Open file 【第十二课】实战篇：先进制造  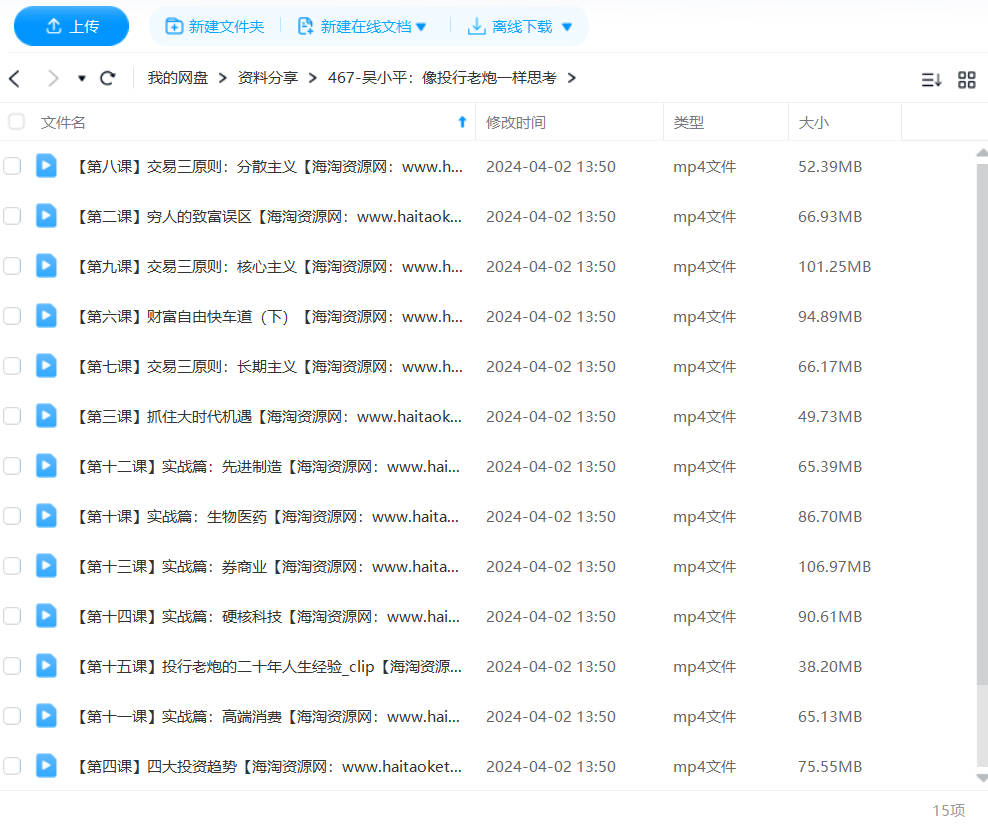tap(267, 467)
